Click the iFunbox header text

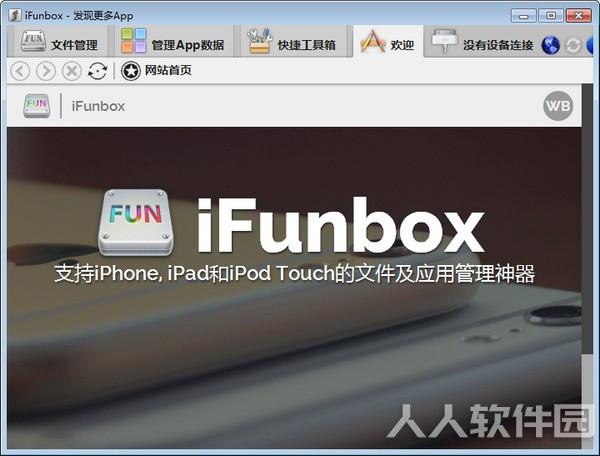pyautogui.click(x=98, y=106)
